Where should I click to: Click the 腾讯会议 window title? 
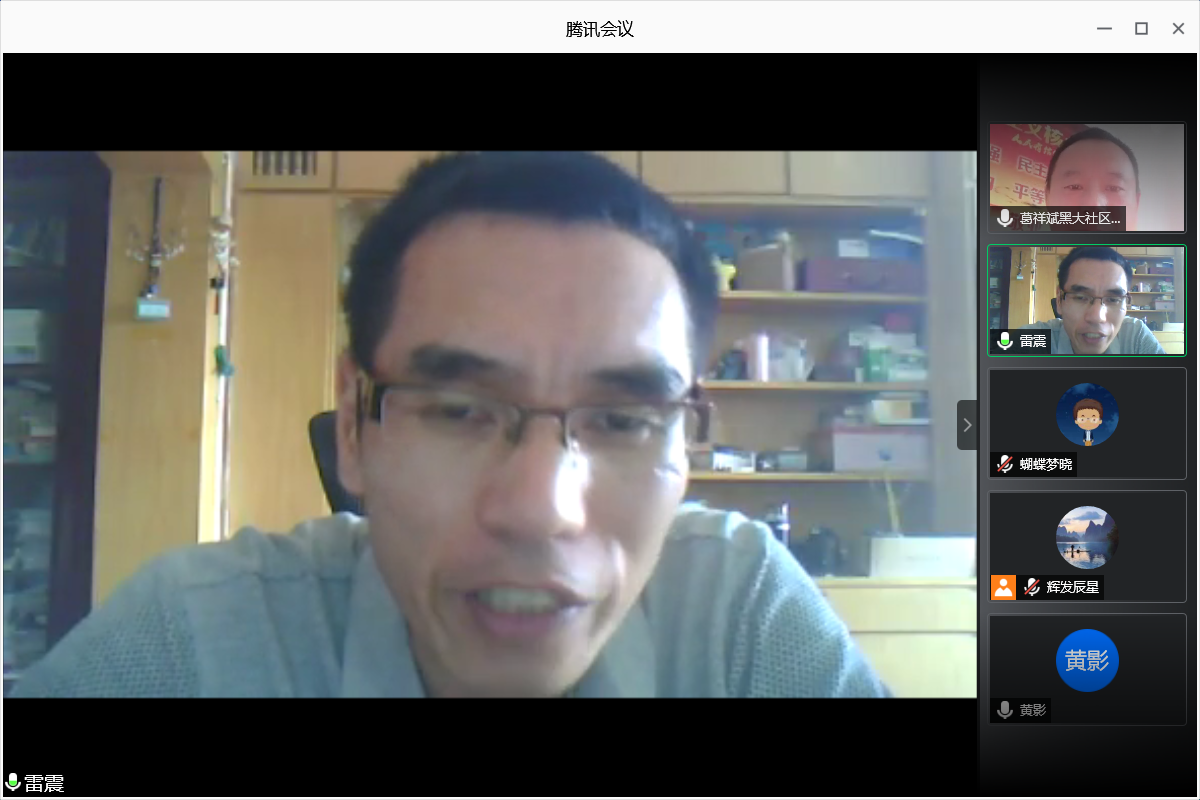599,29
